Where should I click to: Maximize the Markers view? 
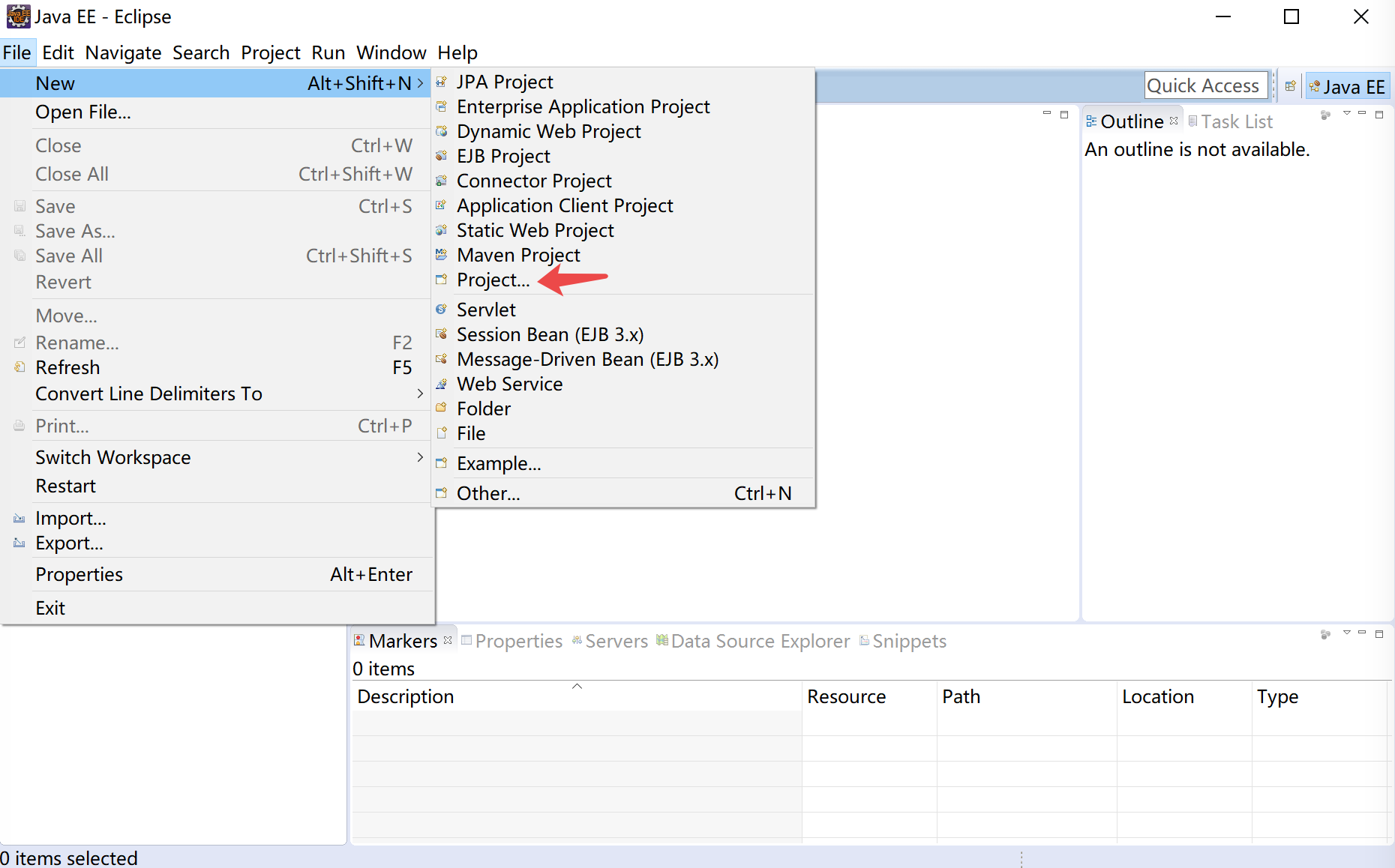pos(1380,633)
